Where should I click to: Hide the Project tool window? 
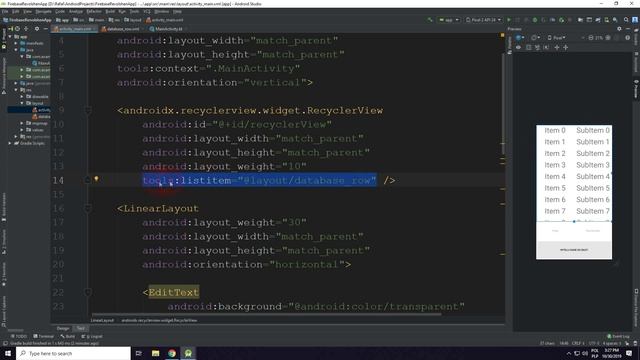[x=45, y=29]
